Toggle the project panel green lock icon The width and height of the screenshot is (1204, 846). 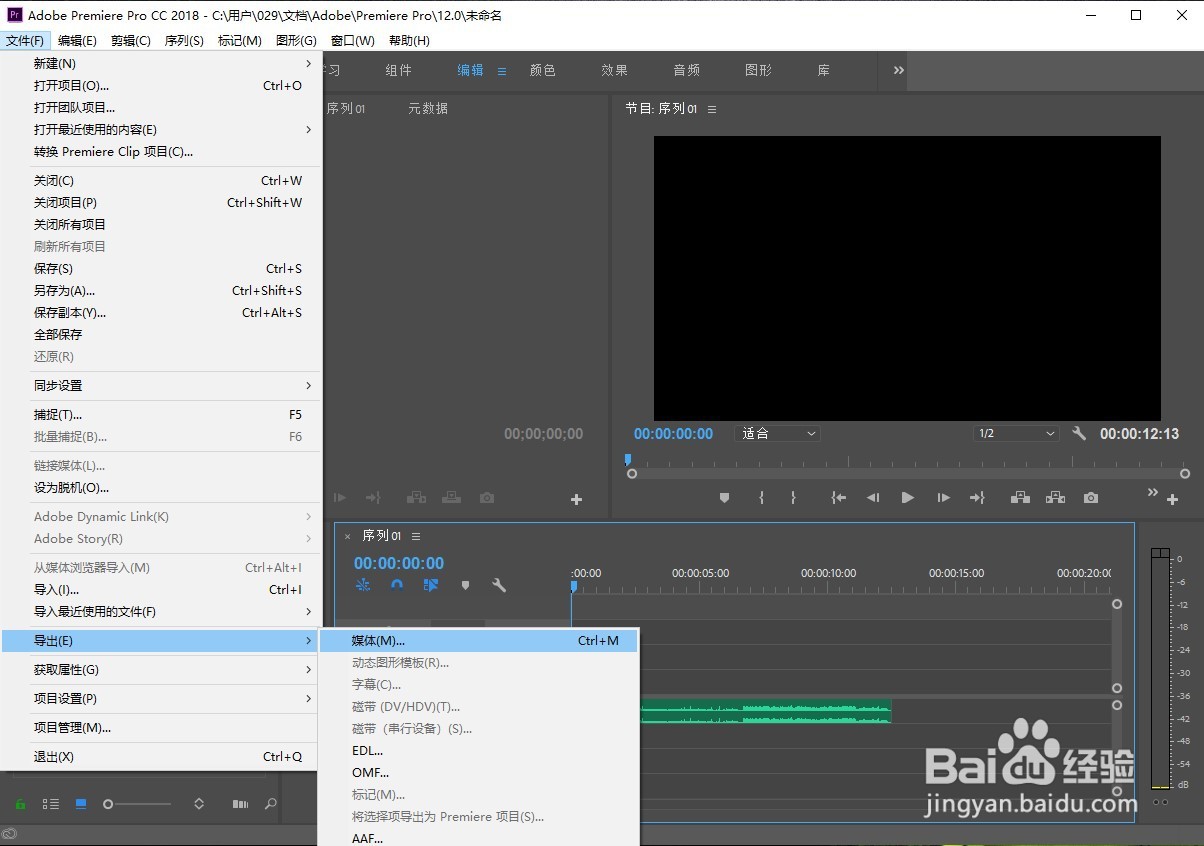pos(20,804)
